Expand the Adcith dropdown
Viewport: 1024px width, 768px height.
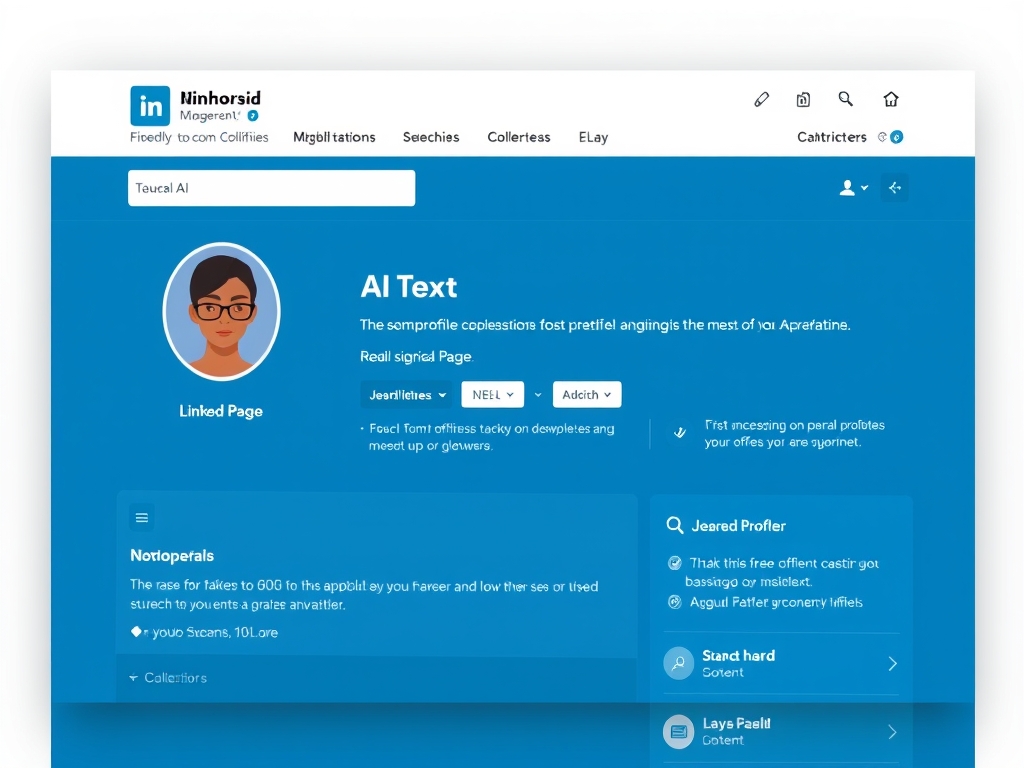[x=586, y=395]
